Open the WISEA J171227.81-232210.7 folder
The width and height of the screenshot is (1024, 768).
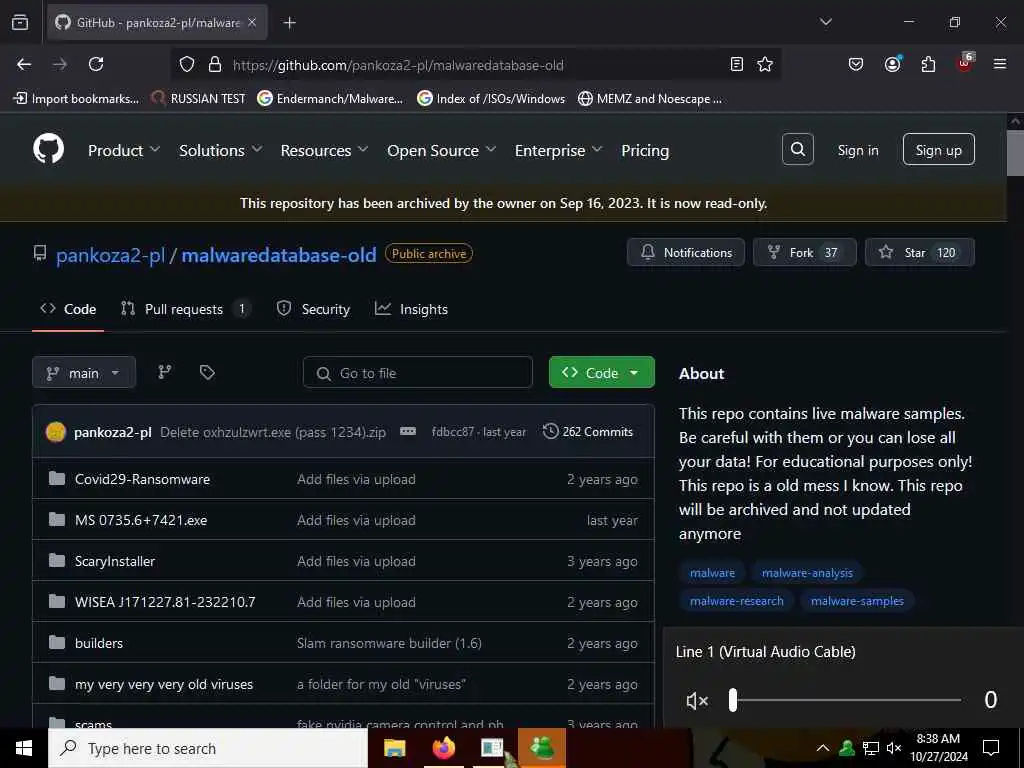click(x=165, y=602)
